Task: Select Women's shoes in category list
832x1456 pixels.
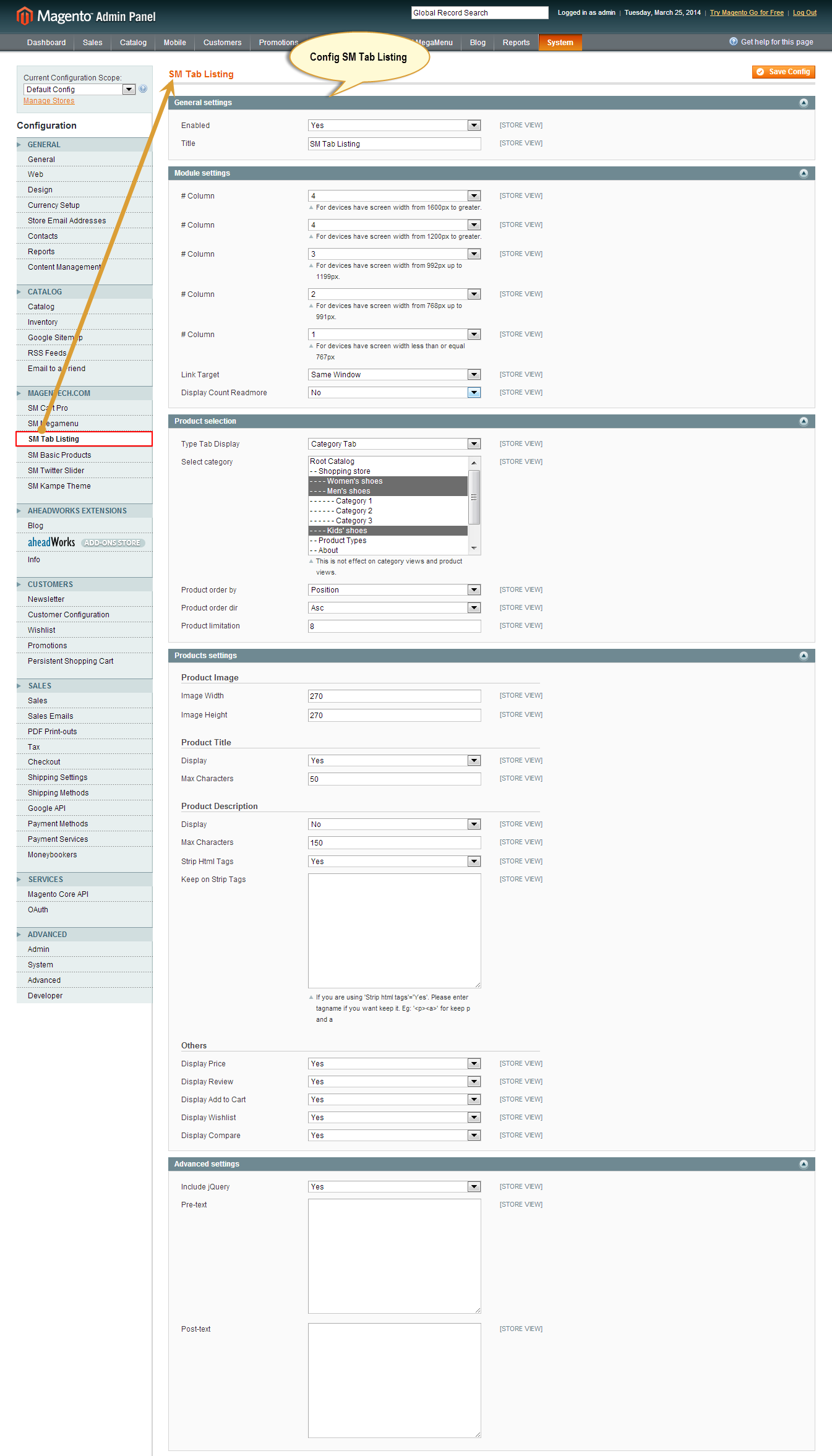Action: pos(388,481)
